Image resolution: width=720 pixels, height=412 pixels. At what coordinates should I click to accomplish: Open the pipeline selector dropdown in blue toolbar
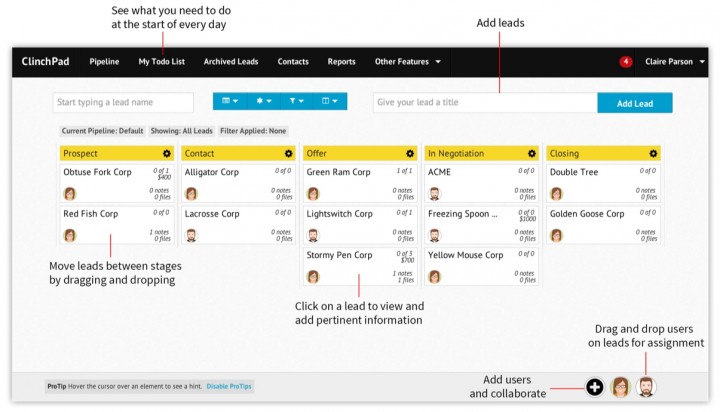(230, 101)
